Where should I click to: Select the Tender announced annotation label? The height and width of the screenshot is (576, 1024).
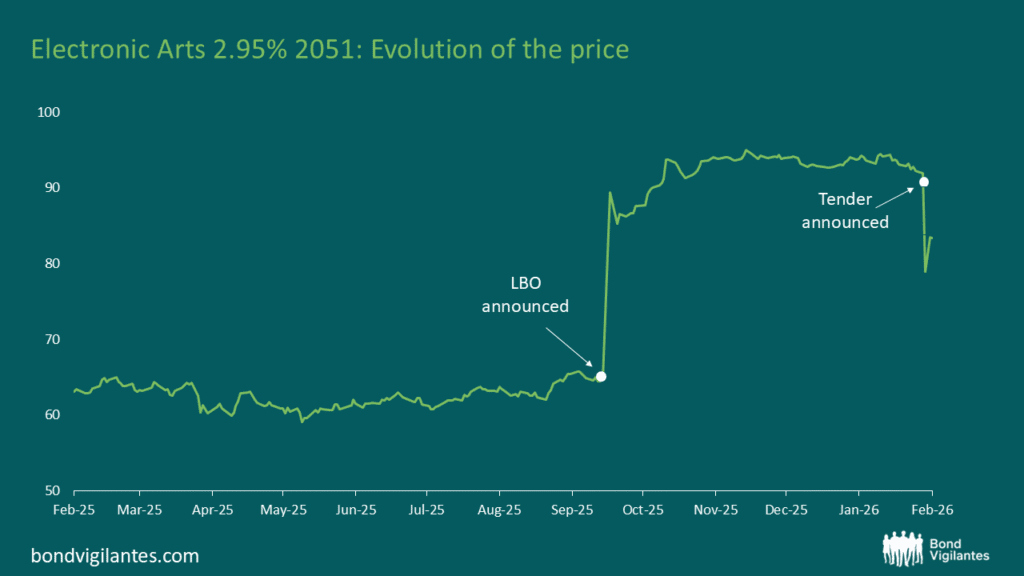pyautogui.click(x=845, y=211)
